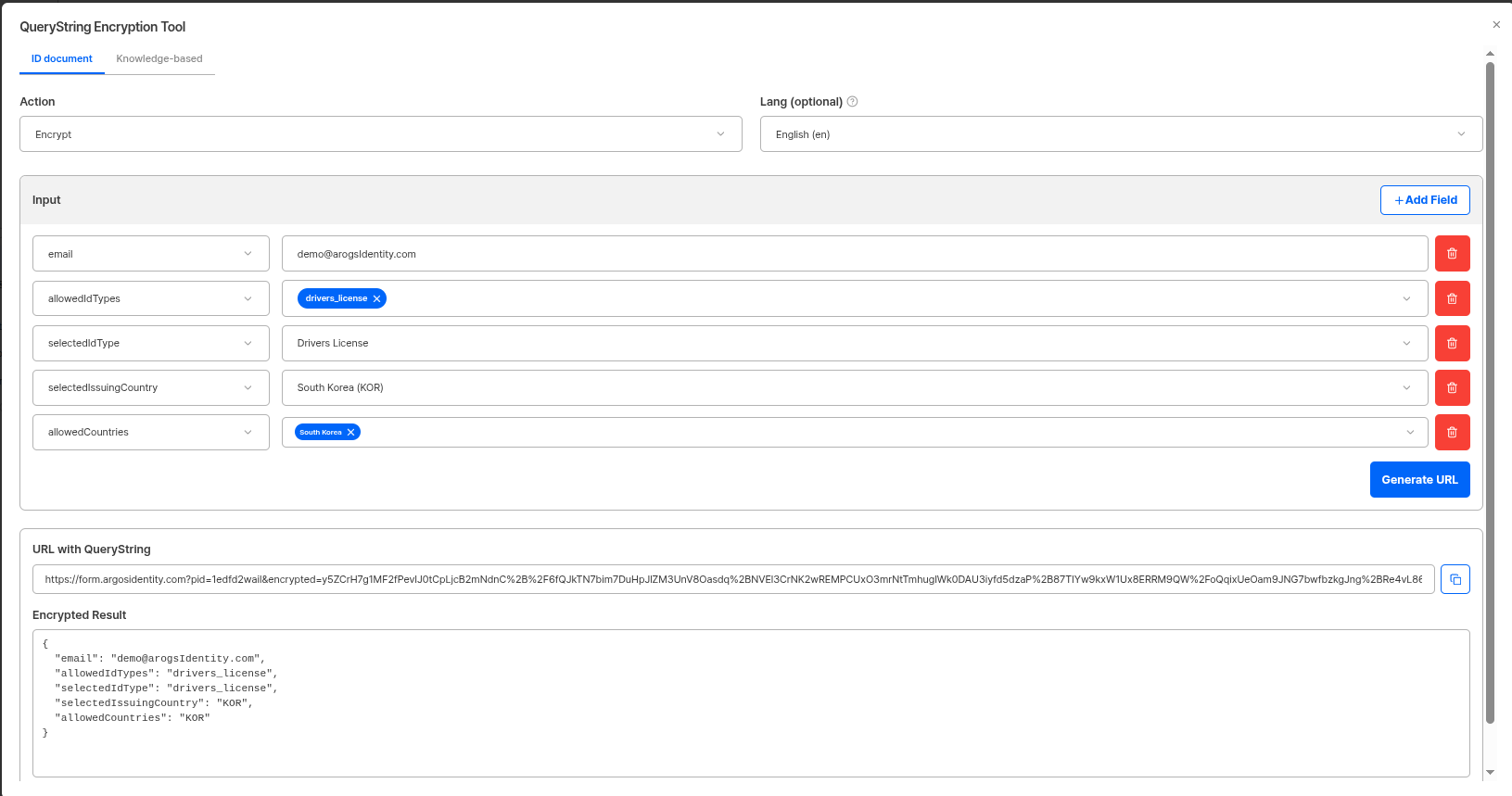
Task: Click the "selectedIssuingCountry": "KOR" result line
Action: pyautogui.click(x=154, y=702)
